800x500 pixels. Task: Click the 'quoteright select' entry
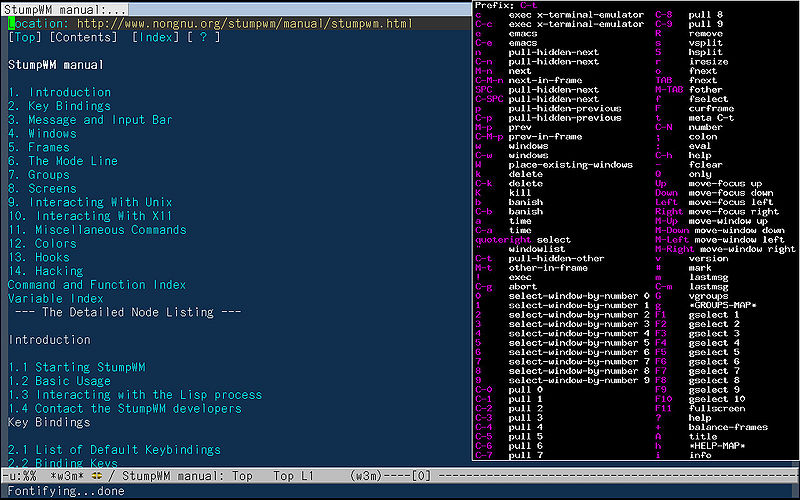pyautogui.click(x=523, y=240)
